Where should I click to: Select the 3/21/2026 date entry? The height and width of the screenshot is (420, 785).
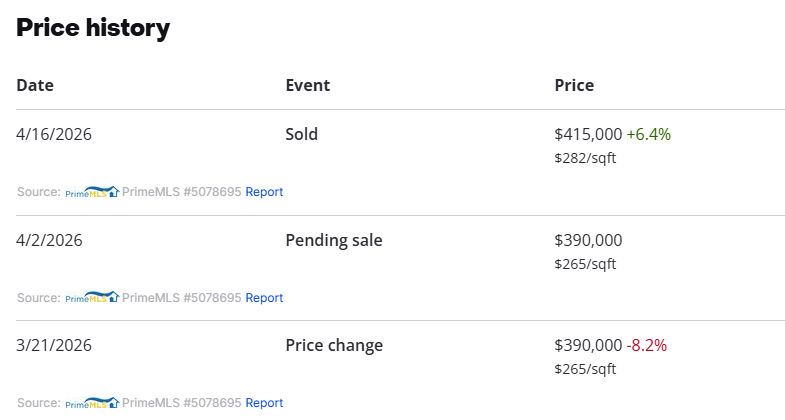tap(54, 345)
